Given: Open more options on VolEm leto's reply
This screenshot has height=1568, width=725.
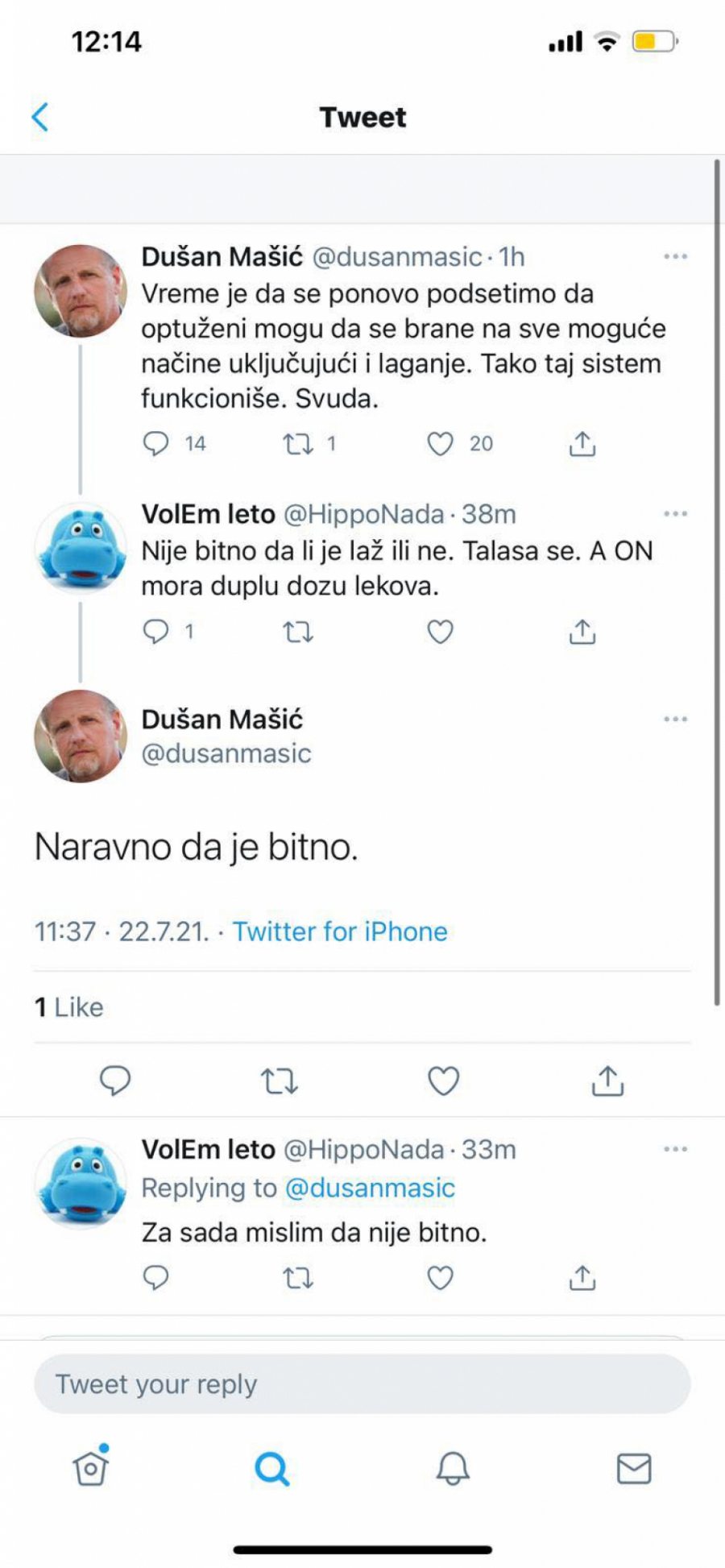Looking at the screenshot, I should [675, 512].
